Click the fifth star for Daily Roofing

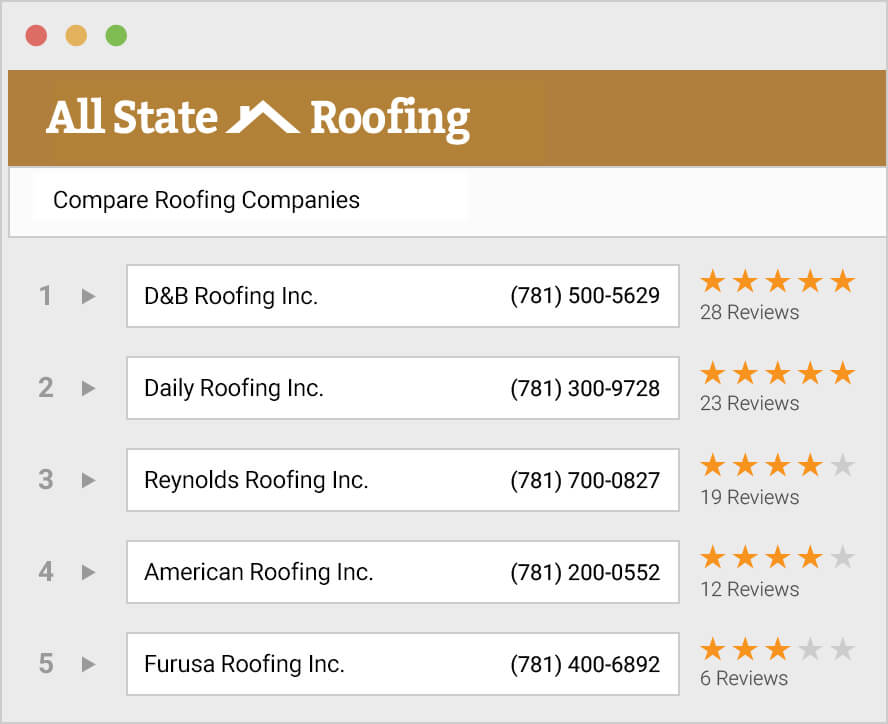coord(843,373)
